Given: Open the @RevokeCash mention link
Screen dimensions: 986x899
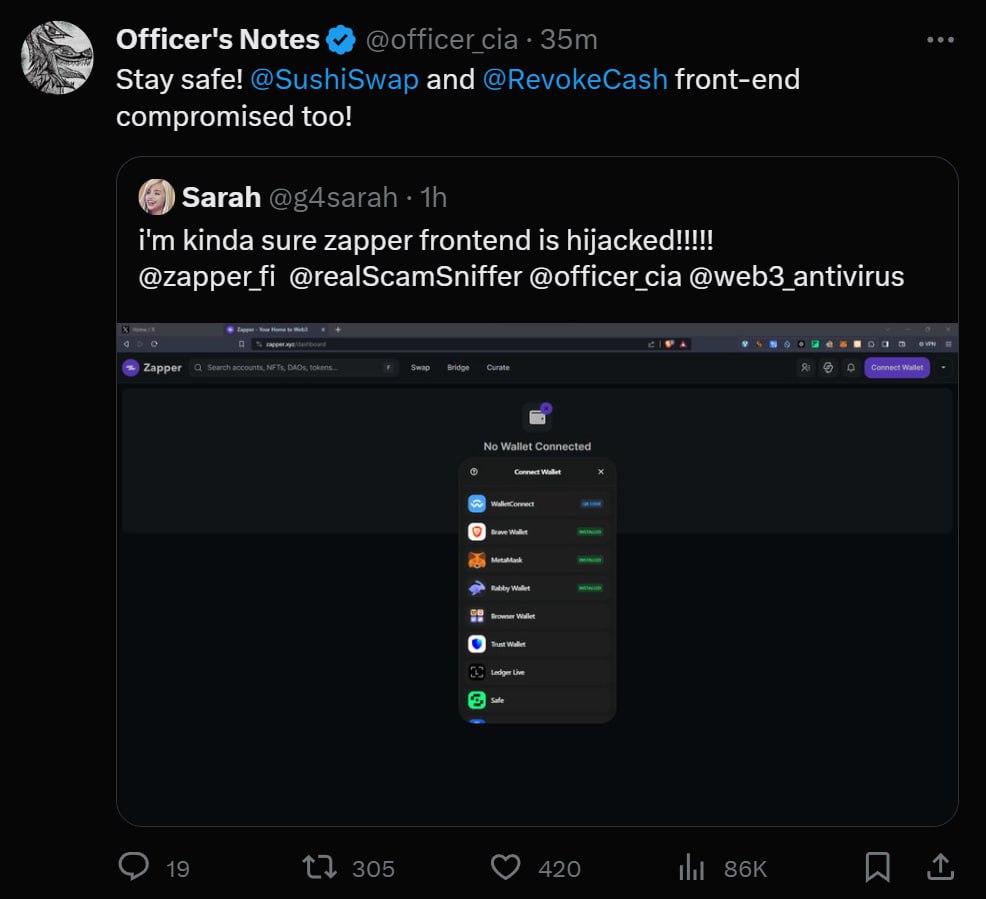Looking at the screenshot, I should coord(575,79).
